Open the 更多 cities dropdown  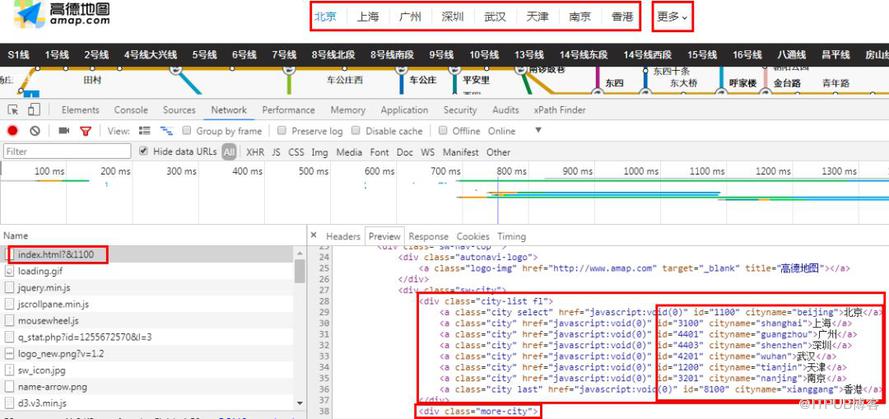coord(671,17)
